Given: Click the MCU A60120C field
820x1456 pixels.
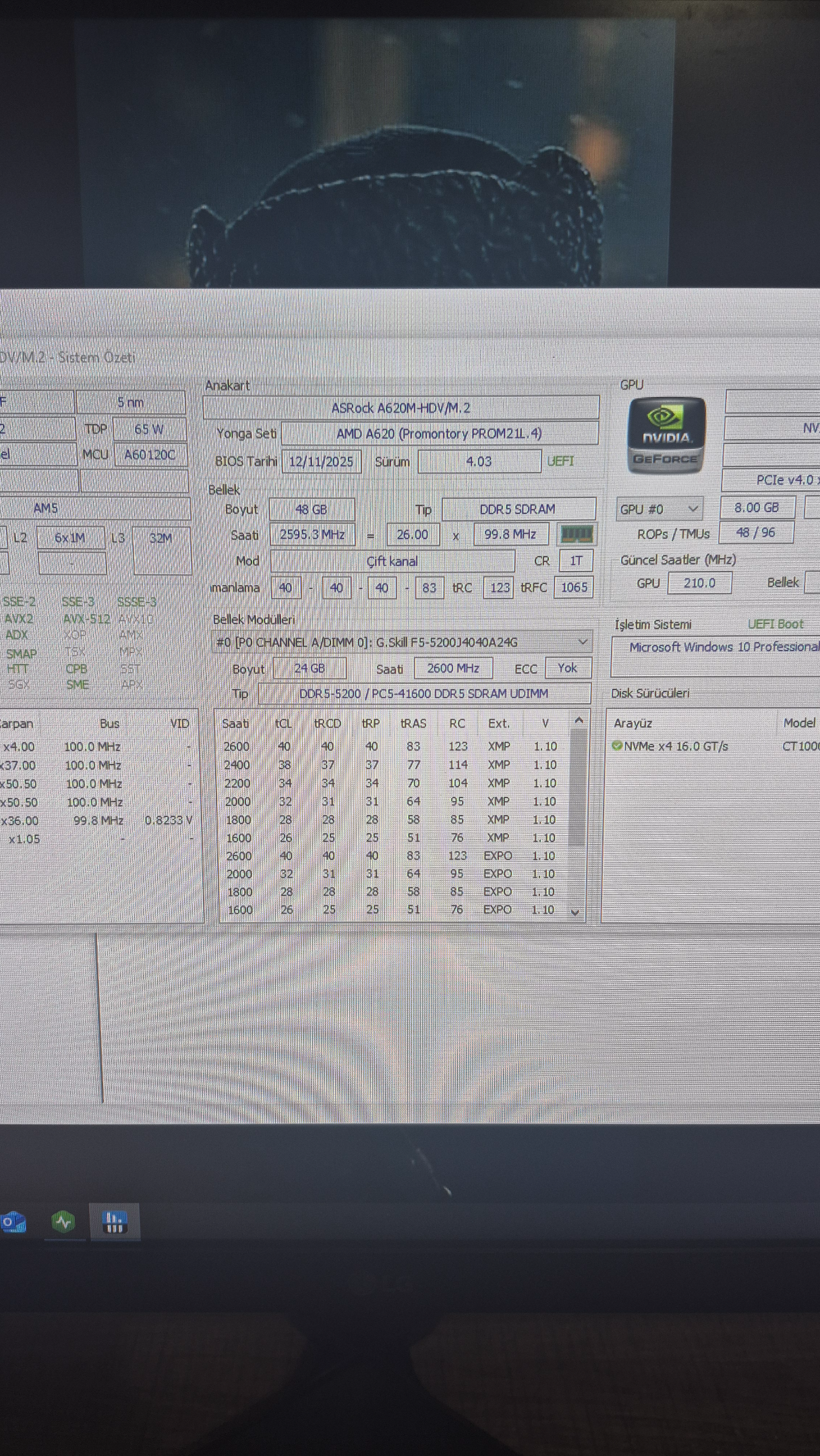Looking at the screenshot, I should click(150, 455).
